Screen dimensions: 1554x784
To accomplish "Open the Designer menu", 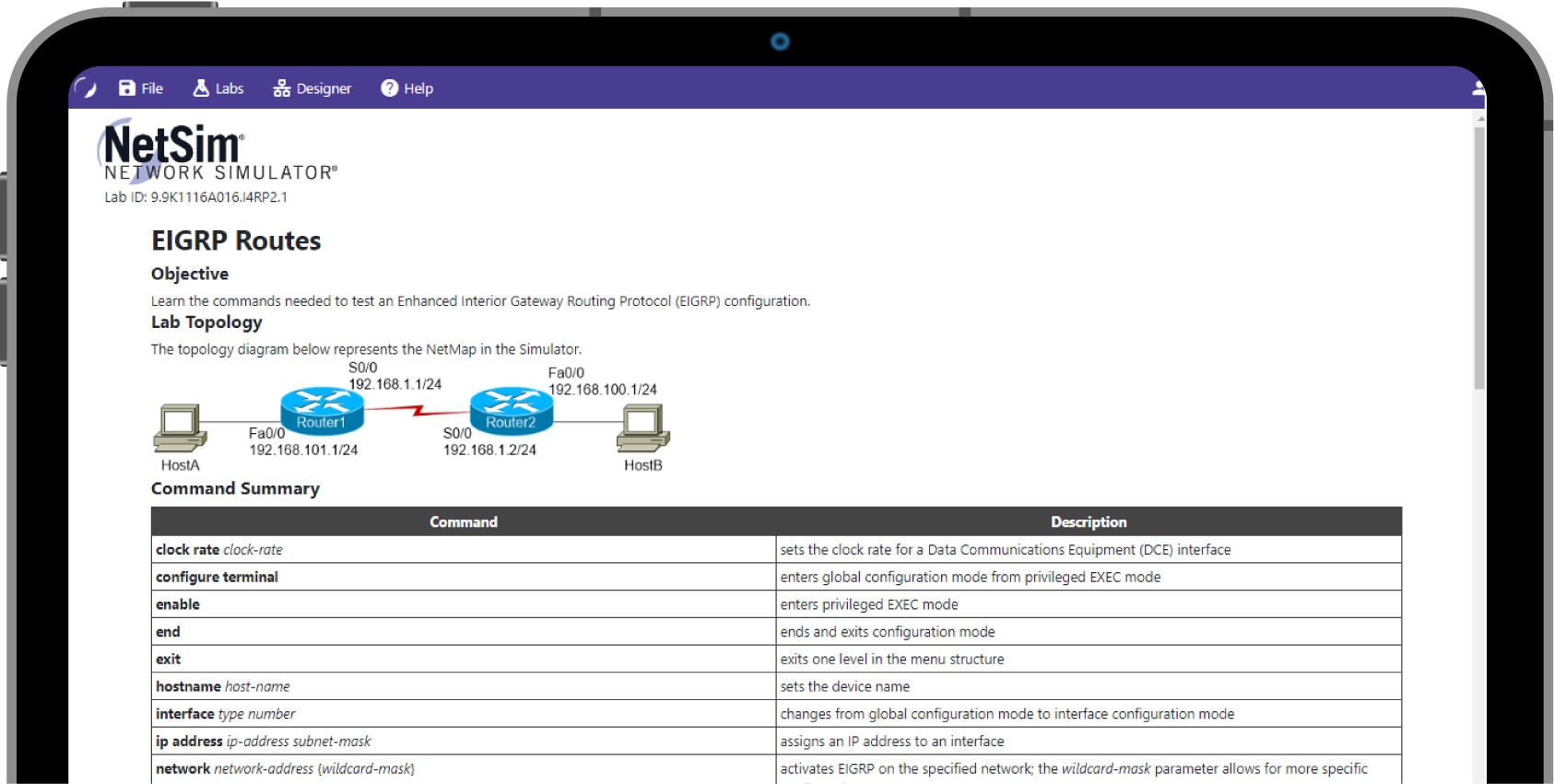I will pos(312,88).
